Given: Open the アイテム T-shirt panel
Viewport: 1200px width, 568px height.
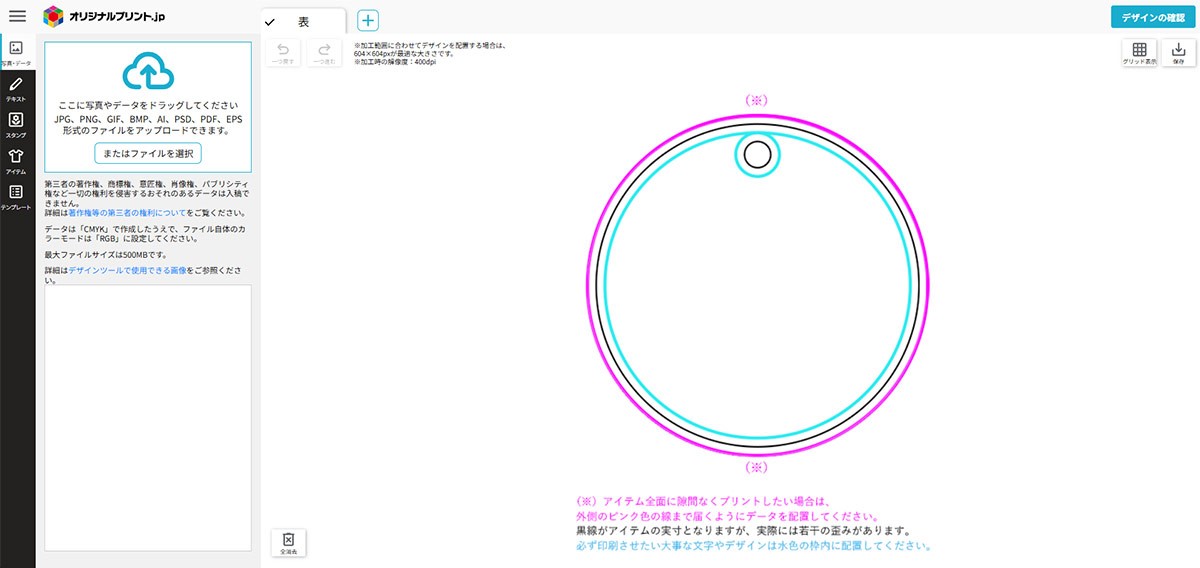Looking at the screenshot, I should click(17, 160).
